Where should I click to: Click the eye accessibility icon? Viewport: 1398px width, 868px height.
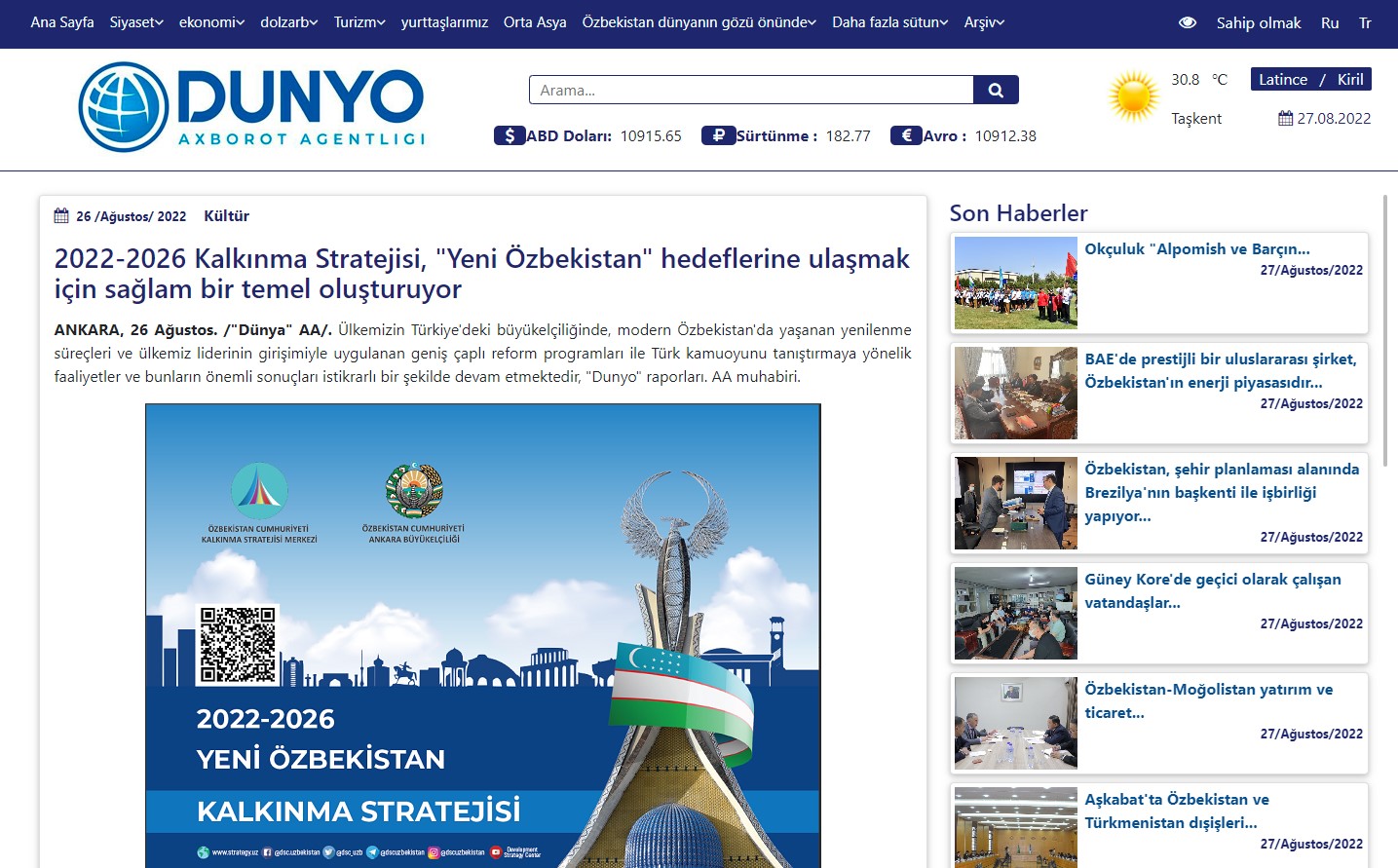(x=1187, y=22)
